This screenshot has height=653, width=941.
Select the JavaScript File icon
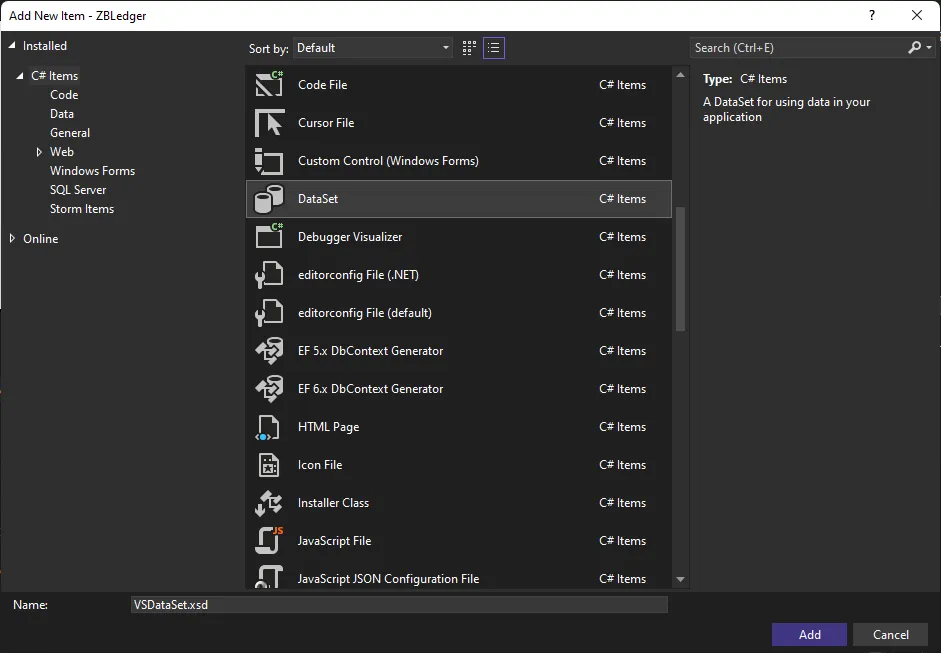pyautogui.click(x=269, y=541)
